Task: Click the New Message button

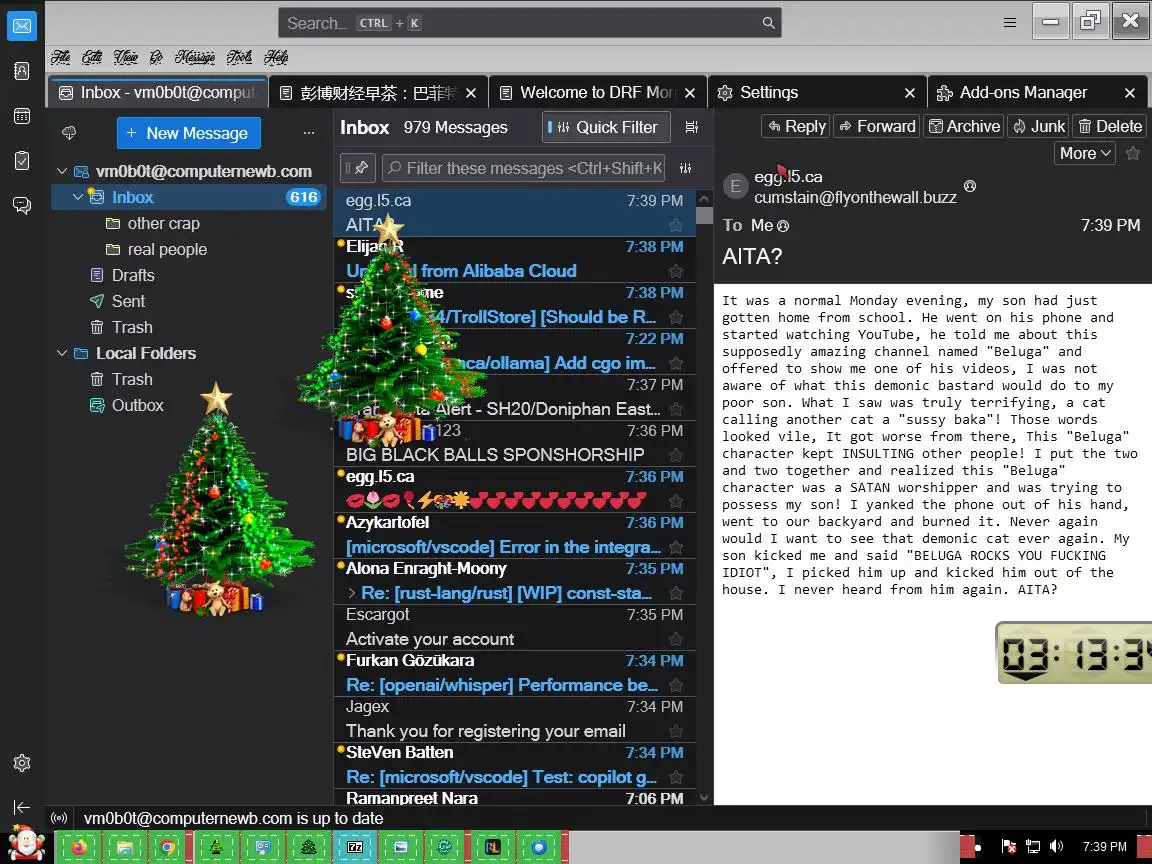Action: tap(189, 133)
